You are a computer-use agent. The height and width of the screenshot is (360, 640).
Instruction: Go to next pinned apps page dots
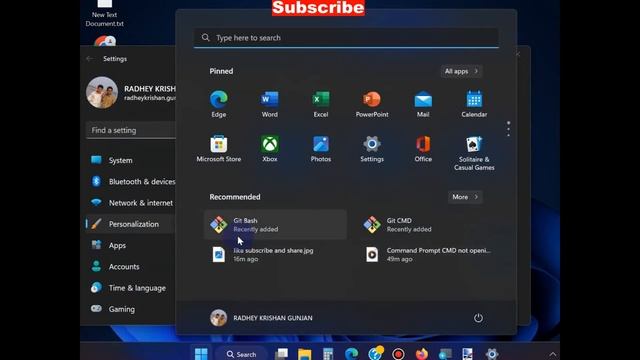tap(508, 129)
